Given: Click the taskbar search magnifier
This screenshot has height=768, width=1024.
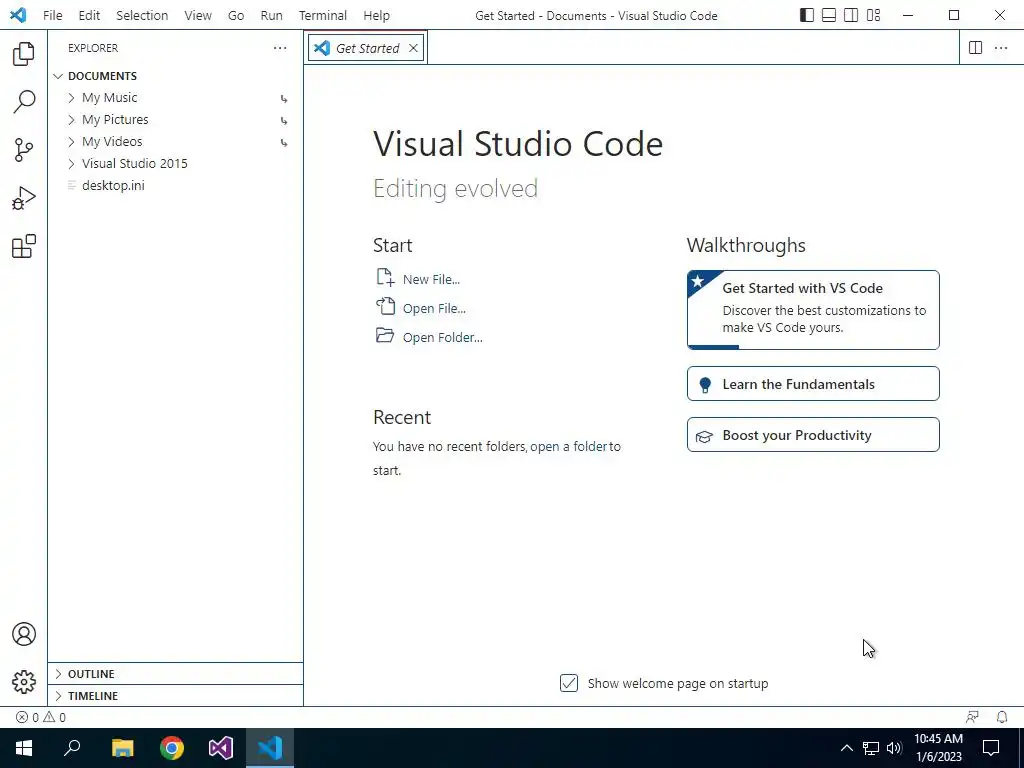Looking at the screenshot, I should point(72,748).
